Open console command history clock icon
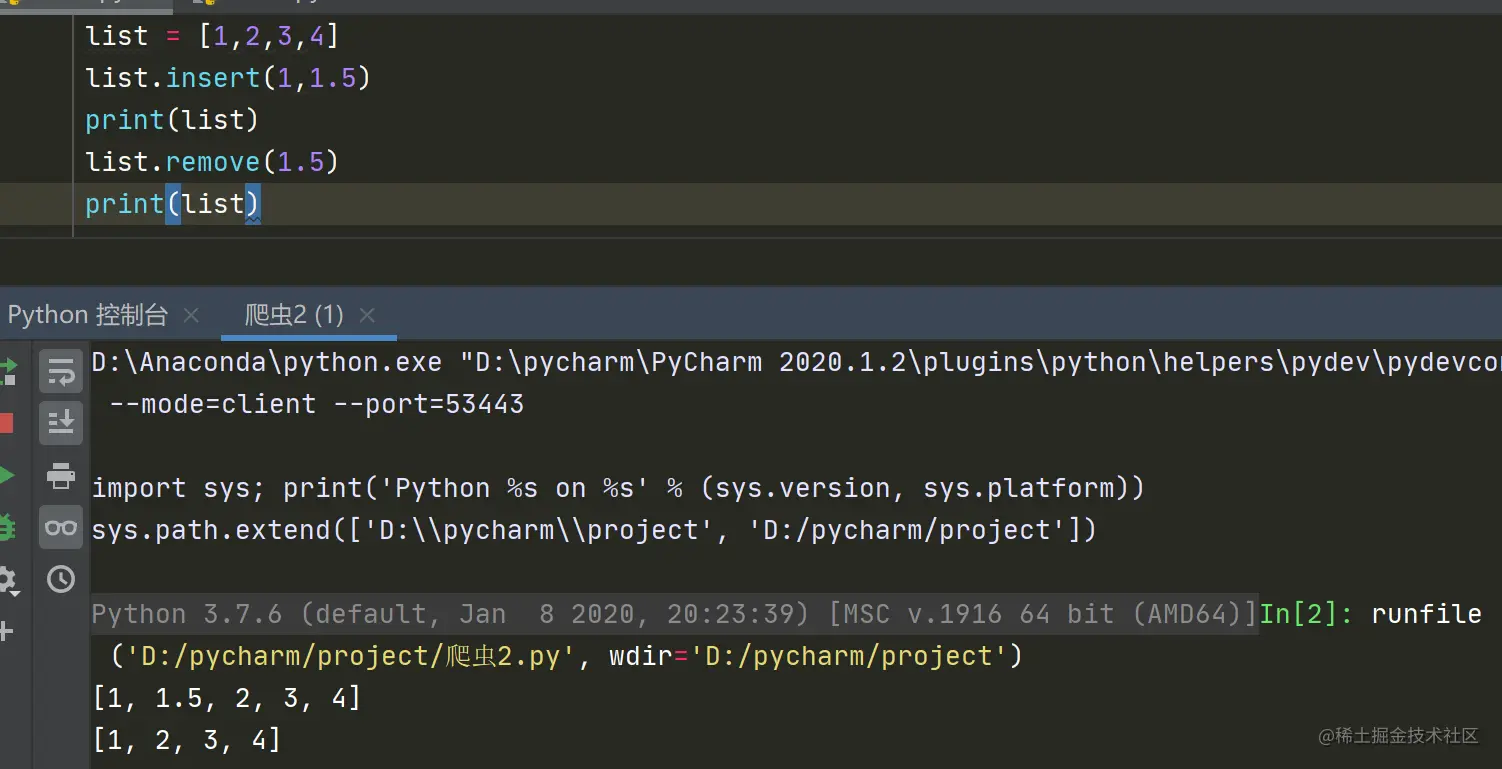This screenshot has width=1502, height=769. pos(61,579)
